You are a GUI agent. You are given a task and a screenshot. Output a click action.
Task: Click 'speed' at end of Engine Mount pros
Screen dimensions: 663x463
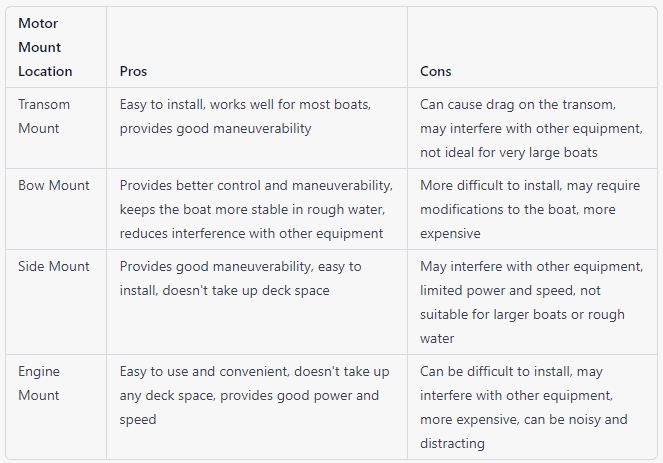[138, 419]
